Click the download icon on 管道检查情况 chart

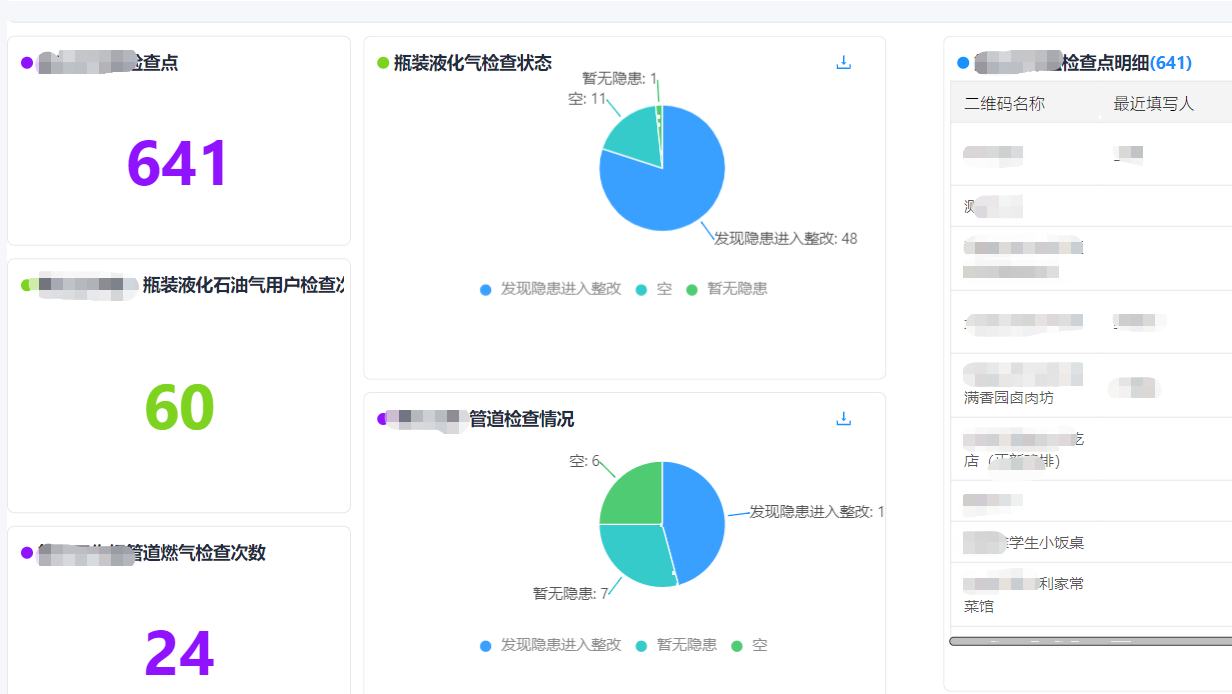[844, 419]
